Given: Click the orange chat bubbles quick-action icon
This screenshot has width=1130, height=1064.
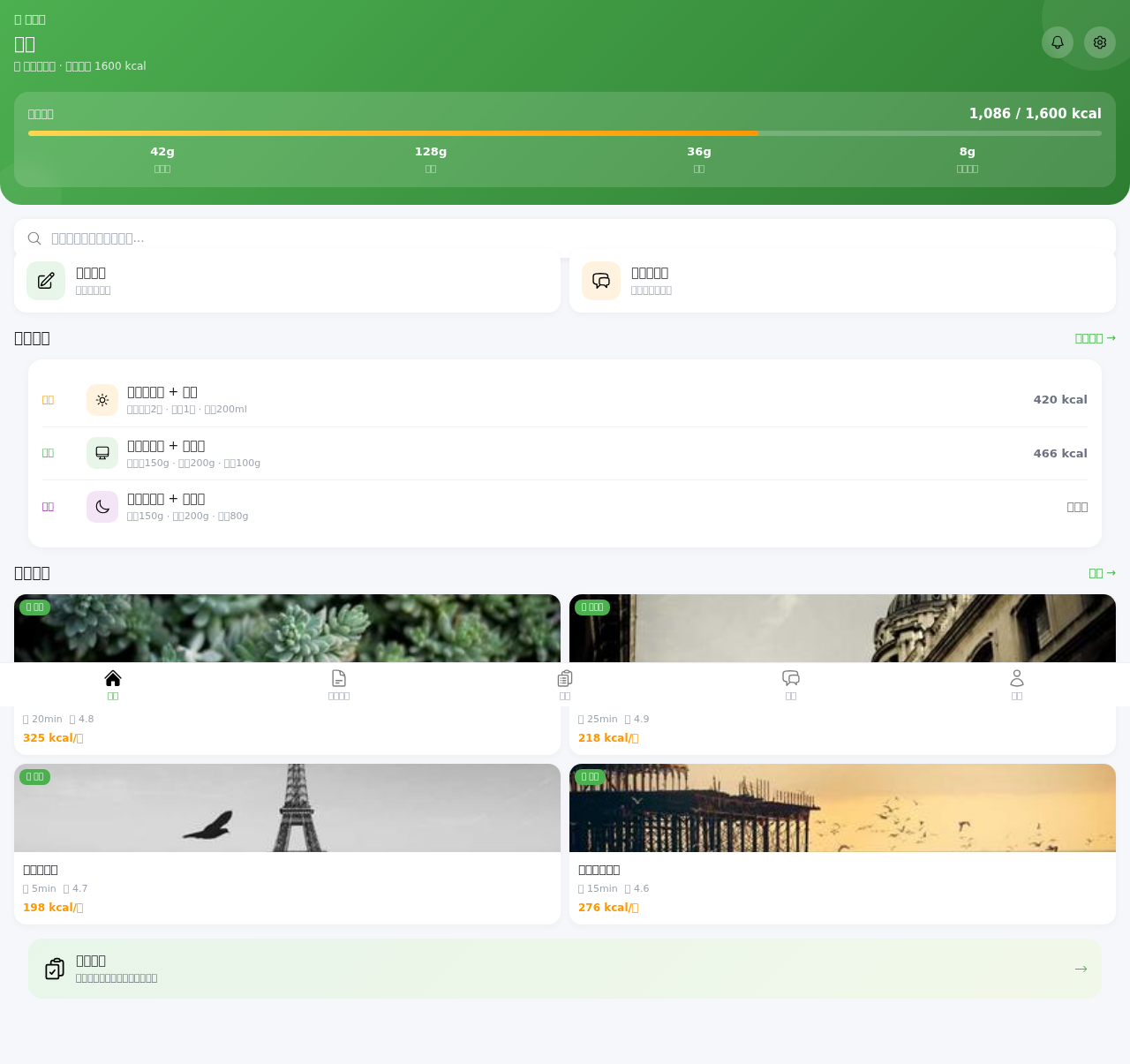Looking at the screenshot, I should pyautogui.click(x=601, y=281).
